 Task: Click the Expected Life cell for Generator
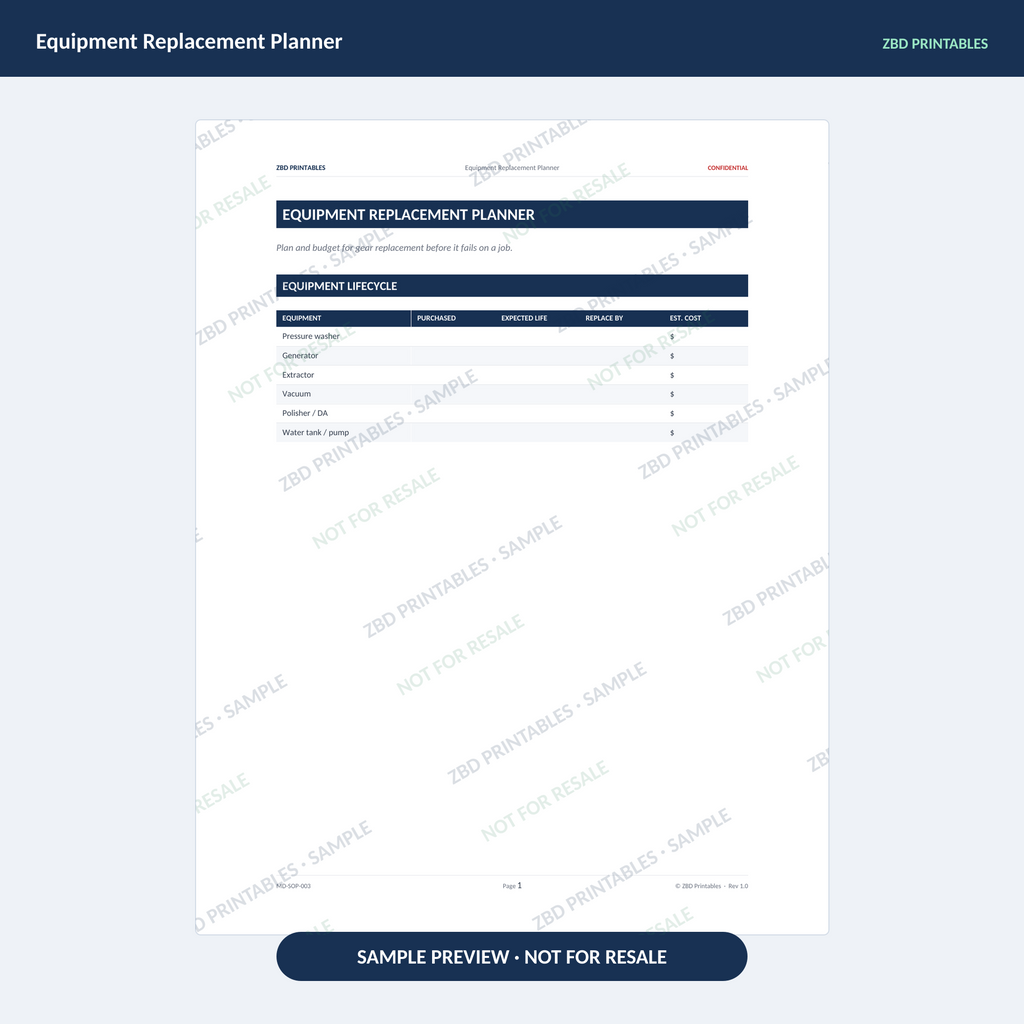(x=537, y=355)
